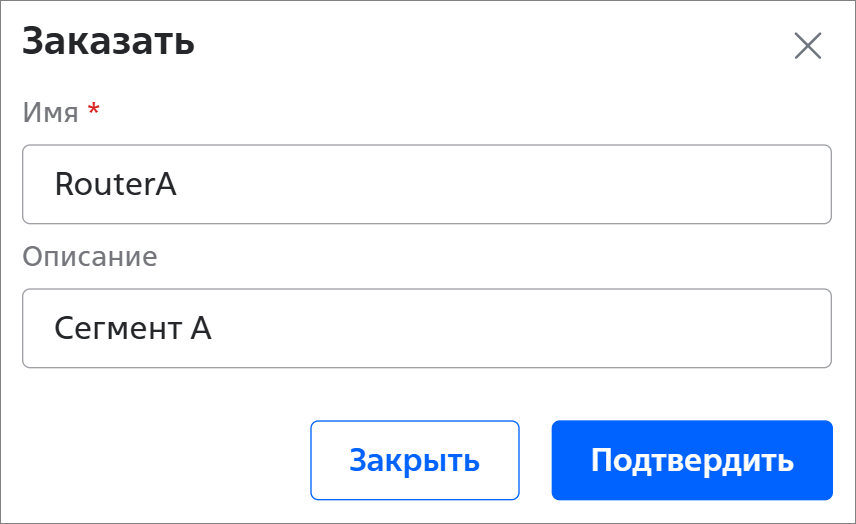Focus the Описание input field
The width and height of the screenshot is (856, 524).
(427, 329)
